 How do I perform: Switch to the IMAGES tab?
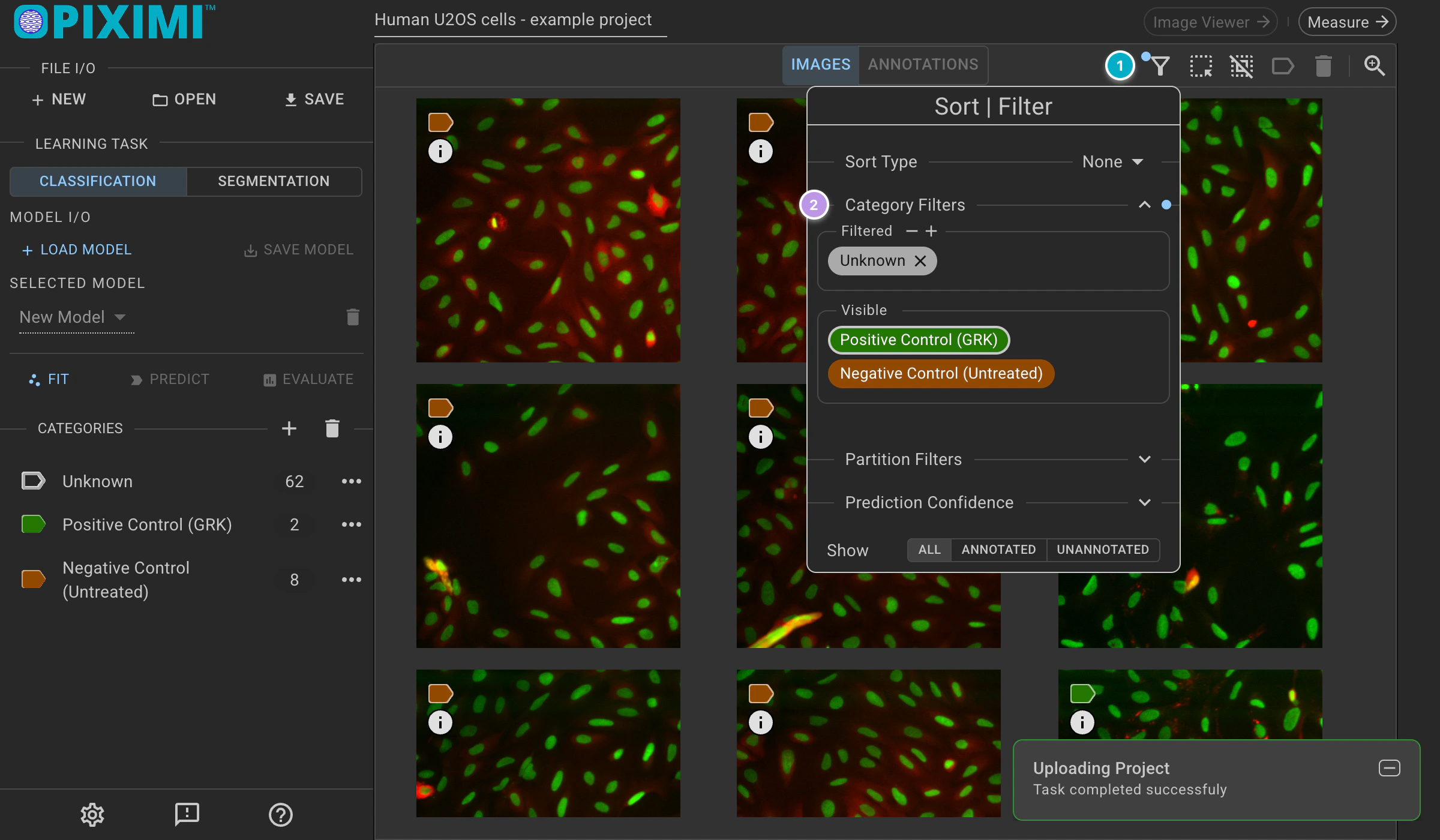(820, 65)
